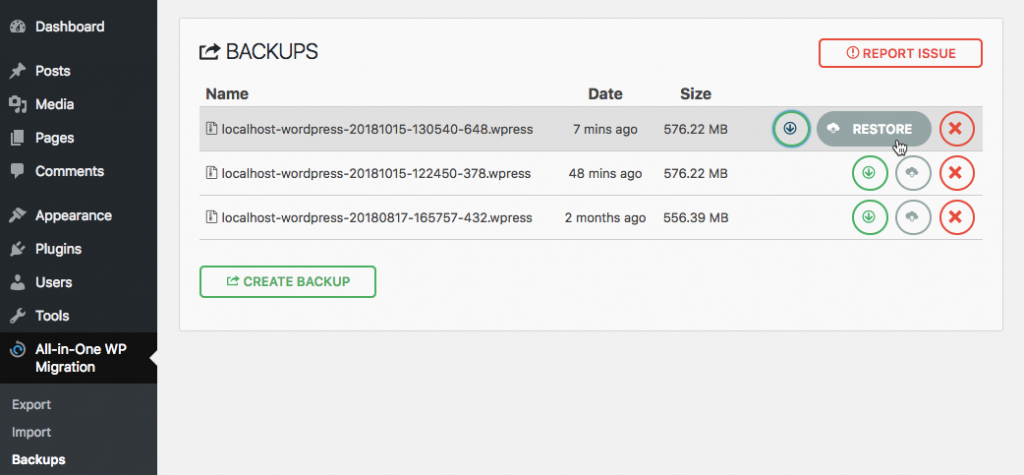Download the 122450-378 backup file

pyautogui.click(x=869, y=173)
